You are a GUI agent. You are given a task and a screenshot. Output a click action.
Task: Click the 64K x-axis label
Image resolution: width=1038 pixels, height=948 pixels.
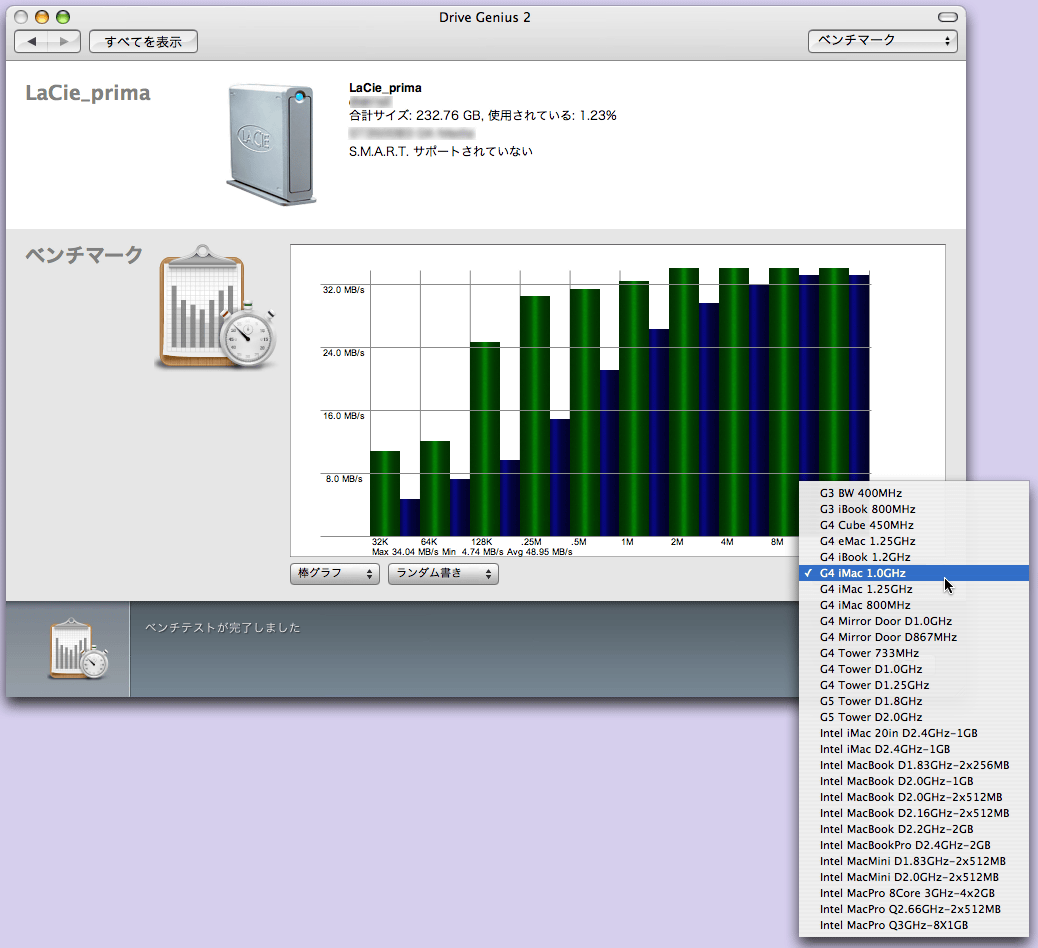pyautogui.click(x=429, y=542)
